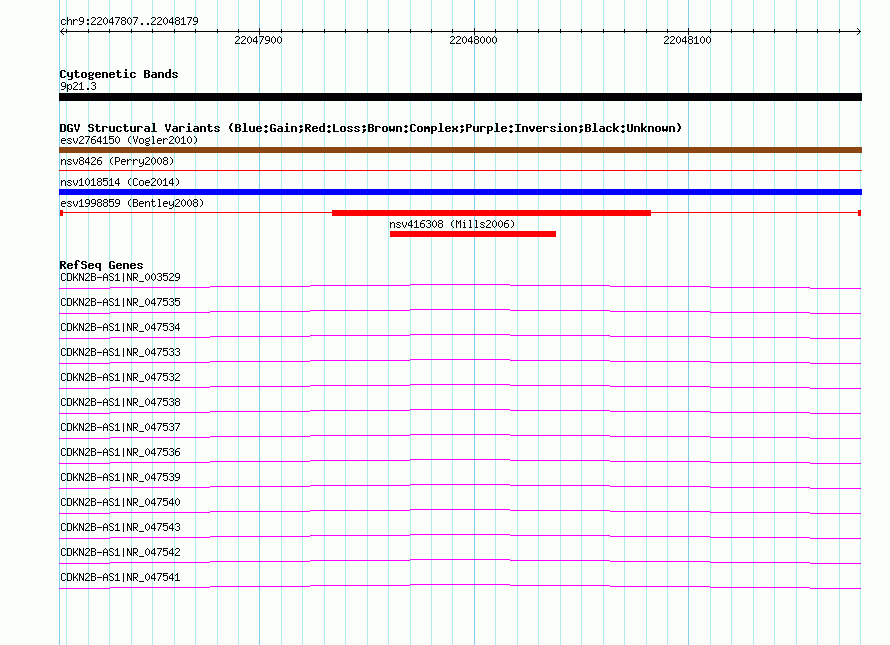Select the brown esv2764150 complex variant bar
Viewport: 890px width, 645px height.
point(460,150)
